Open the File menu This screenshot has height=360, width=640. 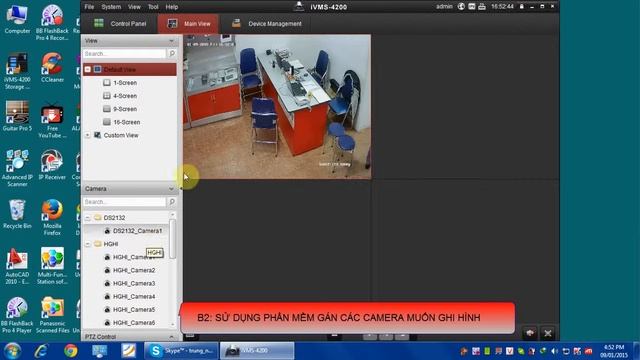89,7
